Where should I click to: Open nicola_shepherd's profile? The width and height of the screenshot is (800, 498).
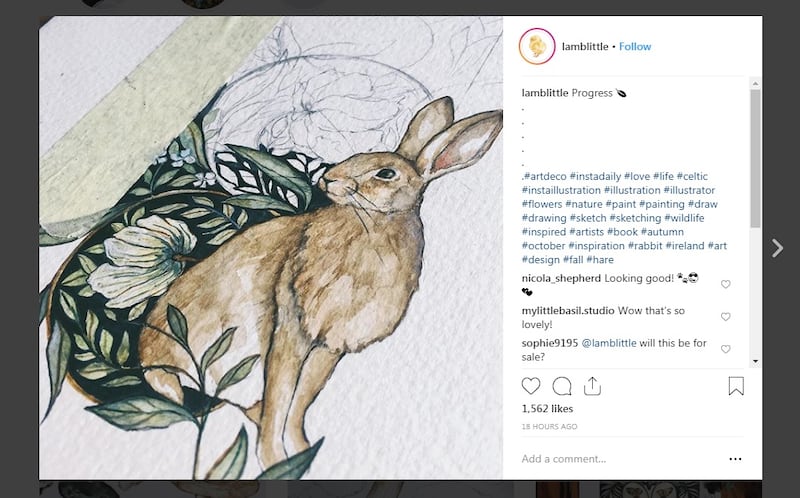coord(561,278)
